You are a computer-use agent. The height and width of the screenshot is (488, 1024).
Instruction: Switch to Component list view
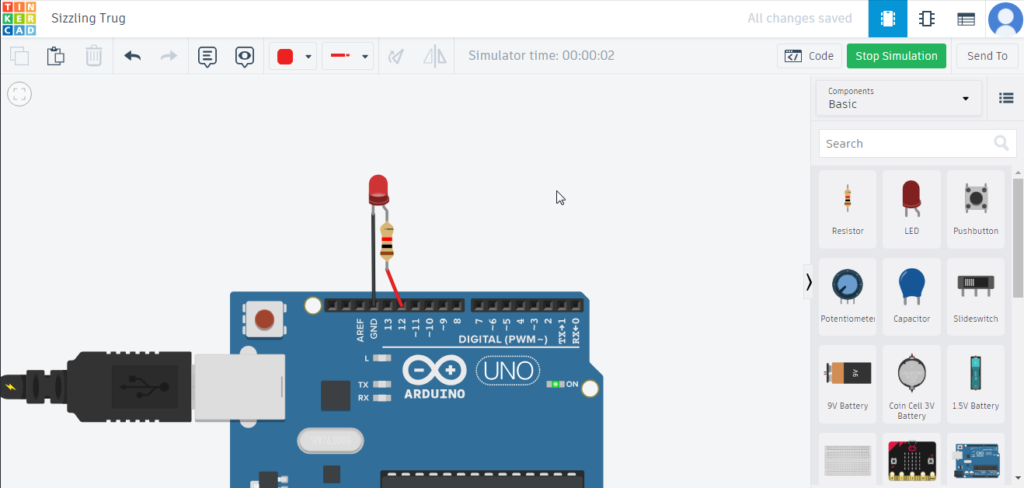pos(966,19)
